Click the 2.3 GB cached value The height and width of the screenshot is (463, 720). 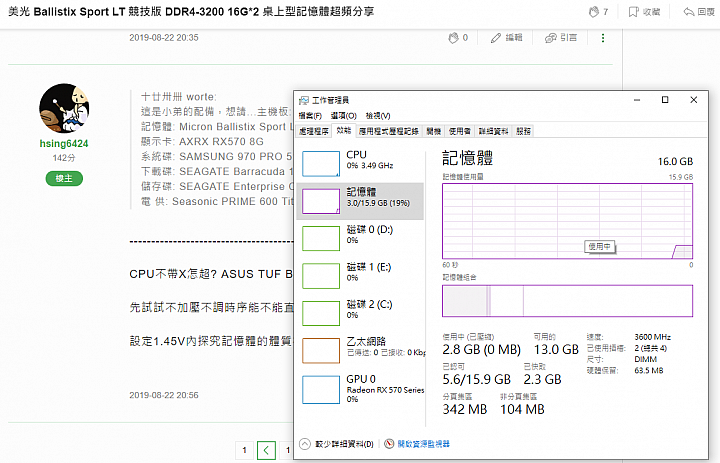coord(542,379)
